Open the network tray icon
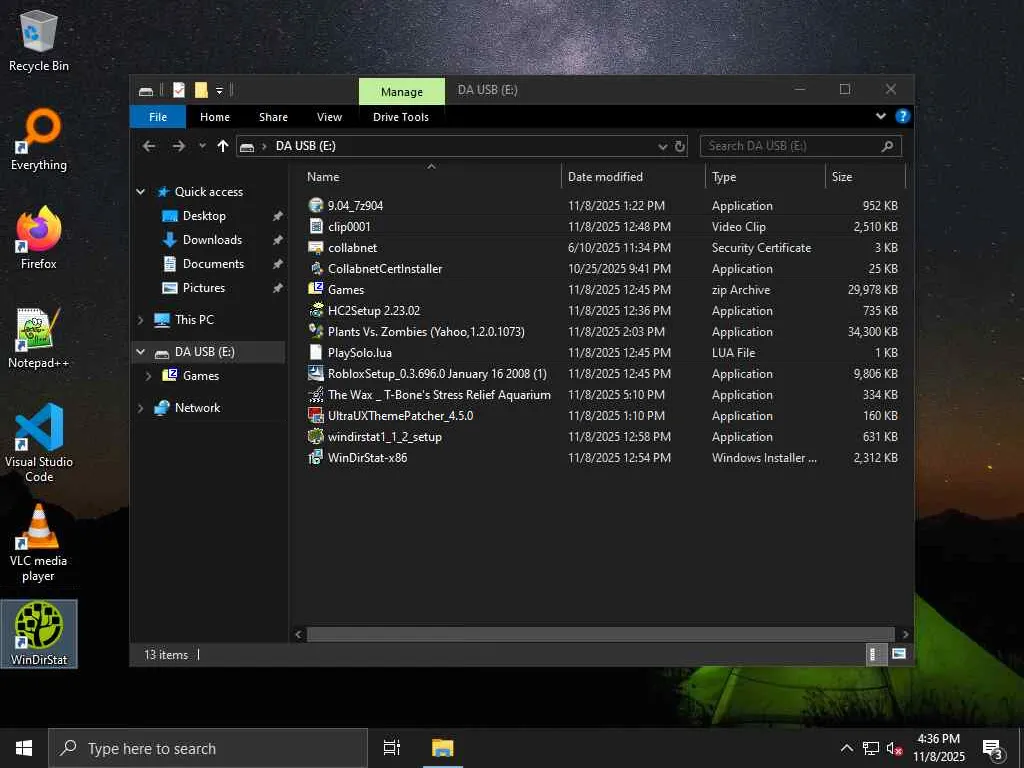 [871, 748]
